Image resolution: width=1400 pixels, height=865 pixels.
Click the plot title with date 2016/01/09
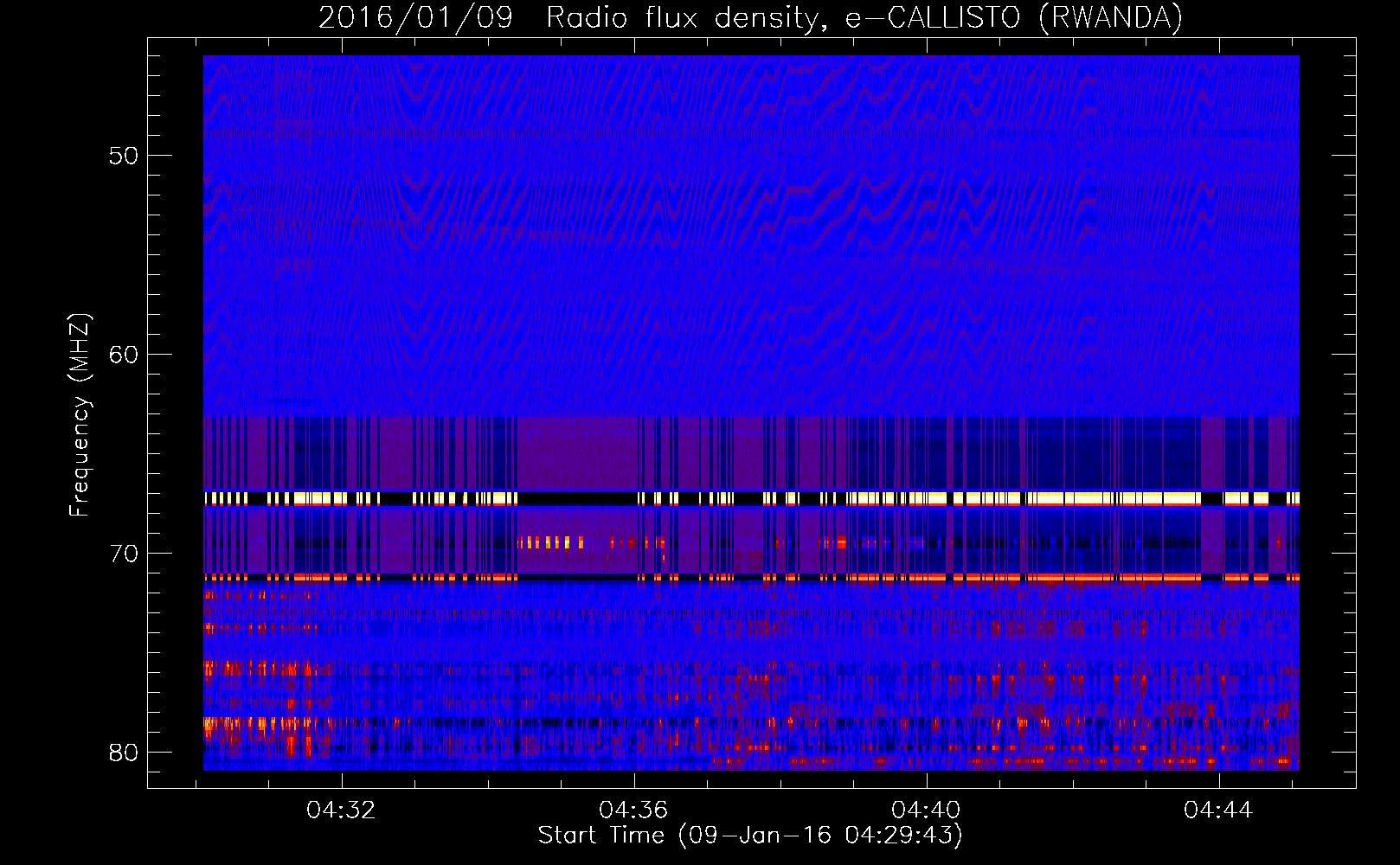[750, 17]
